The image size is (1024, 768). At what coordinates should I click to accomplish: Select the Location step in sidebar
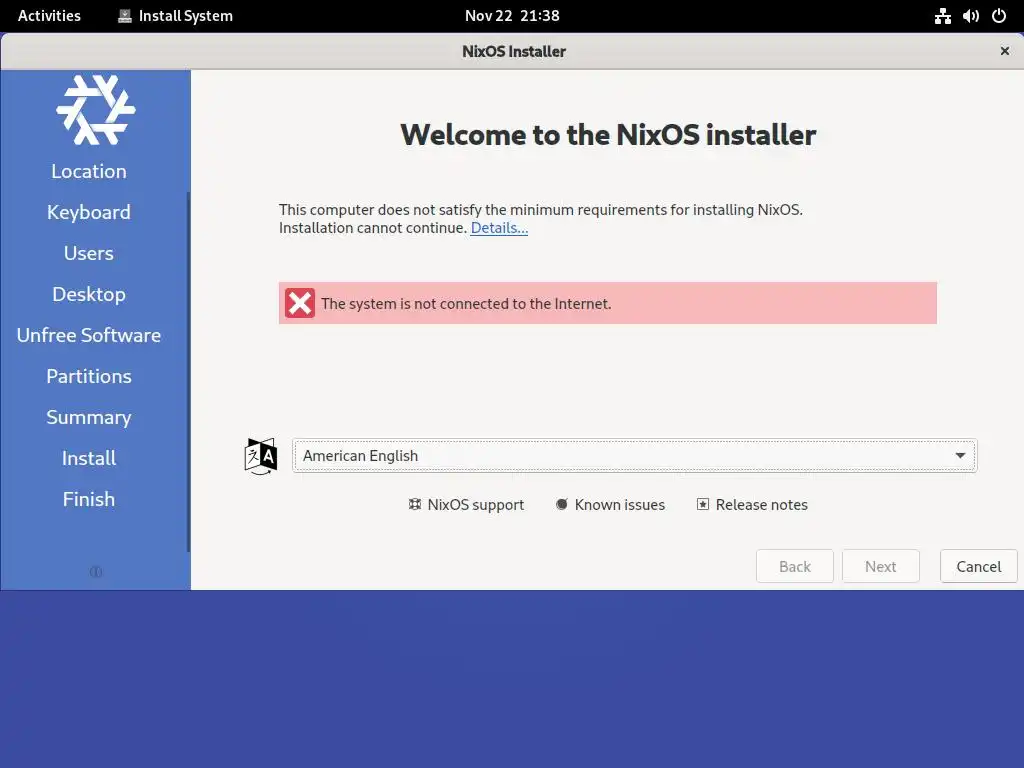[89, 171]
